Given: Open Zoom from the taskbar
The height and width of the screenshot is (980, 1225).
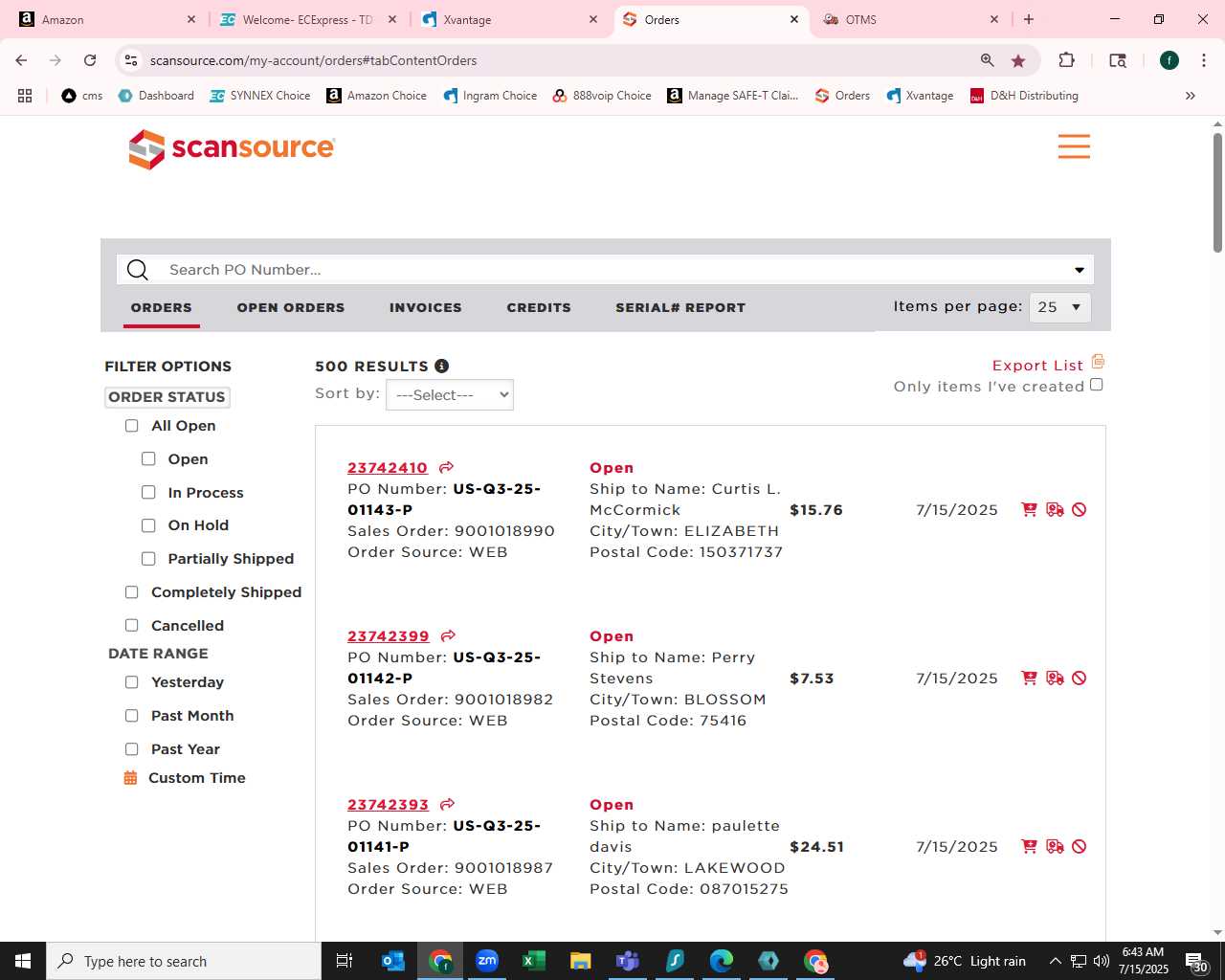Looking at the screenshot, I should coord(487,961).
